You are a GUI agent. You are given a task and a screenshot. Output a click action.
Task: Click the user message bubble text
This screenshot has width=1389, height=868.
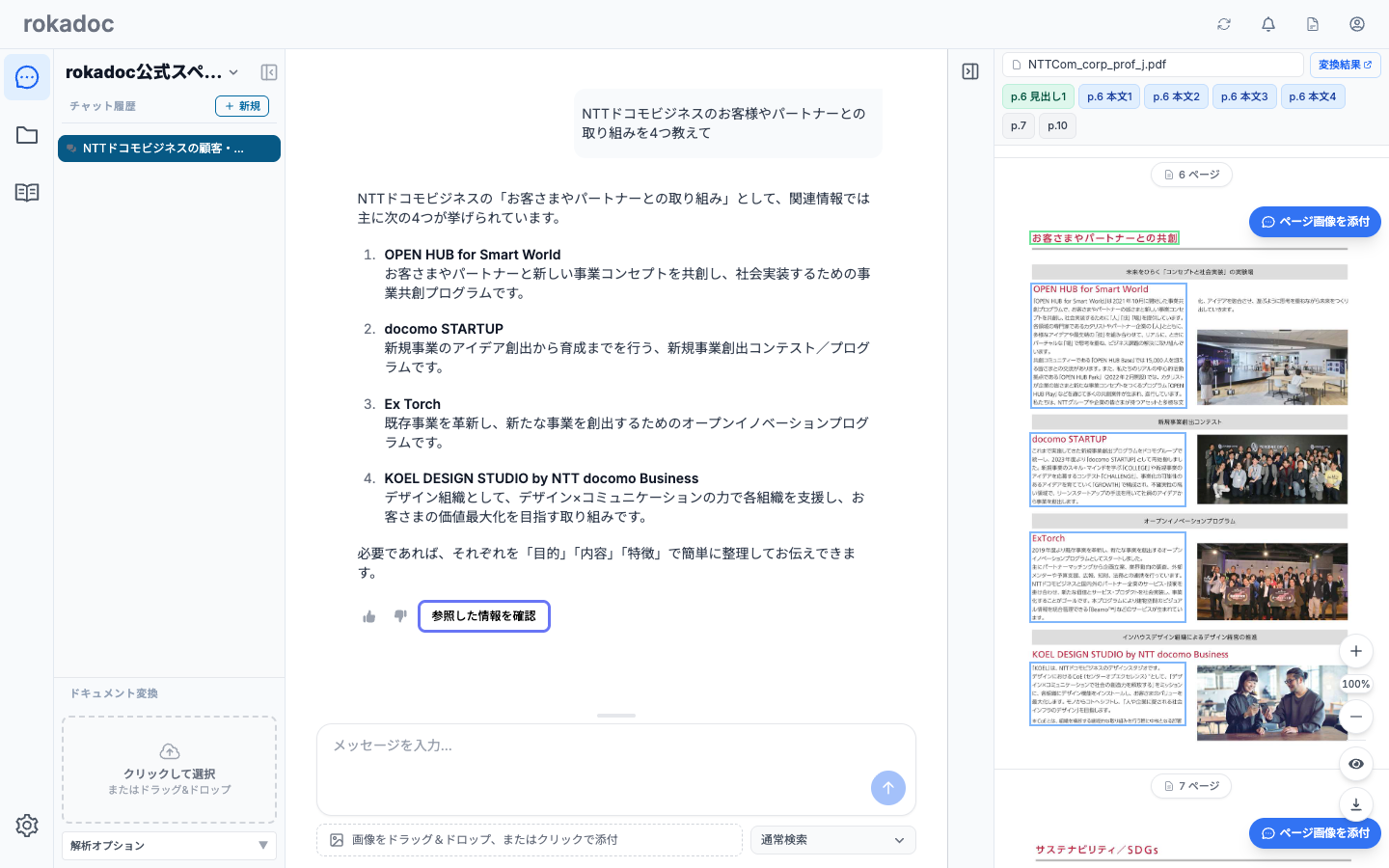[x=723, y=123]
